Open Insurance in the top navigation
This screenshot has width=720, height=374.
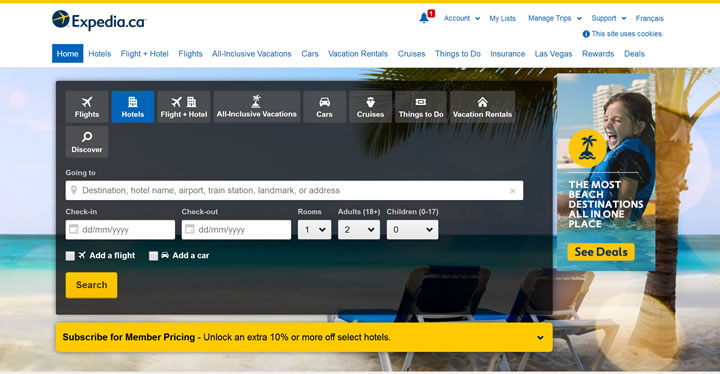(x=507, y=54)
